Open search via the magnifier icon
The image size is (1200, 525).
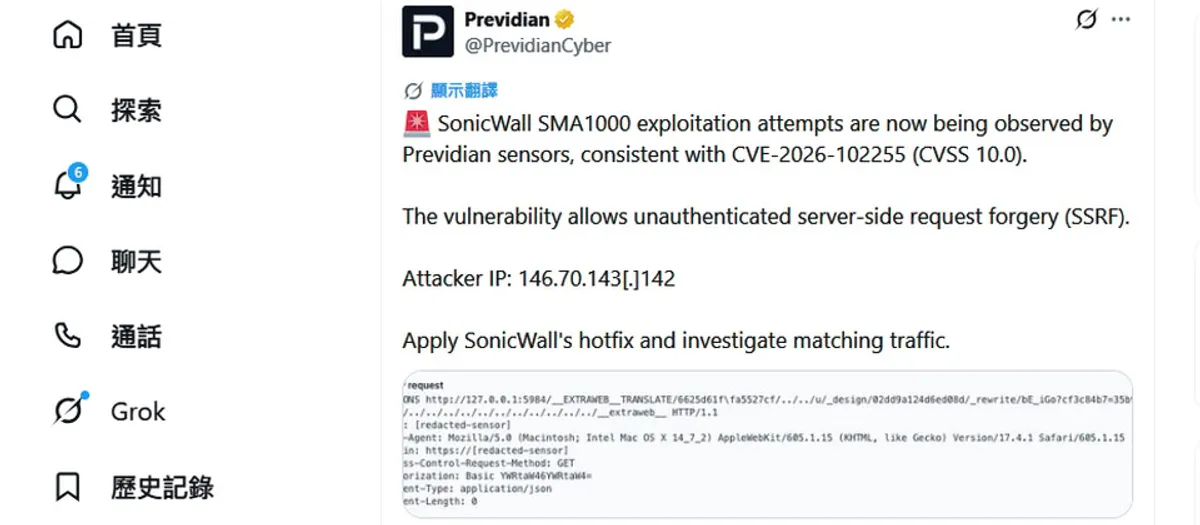pyautogui.click(x=67, y=109)
